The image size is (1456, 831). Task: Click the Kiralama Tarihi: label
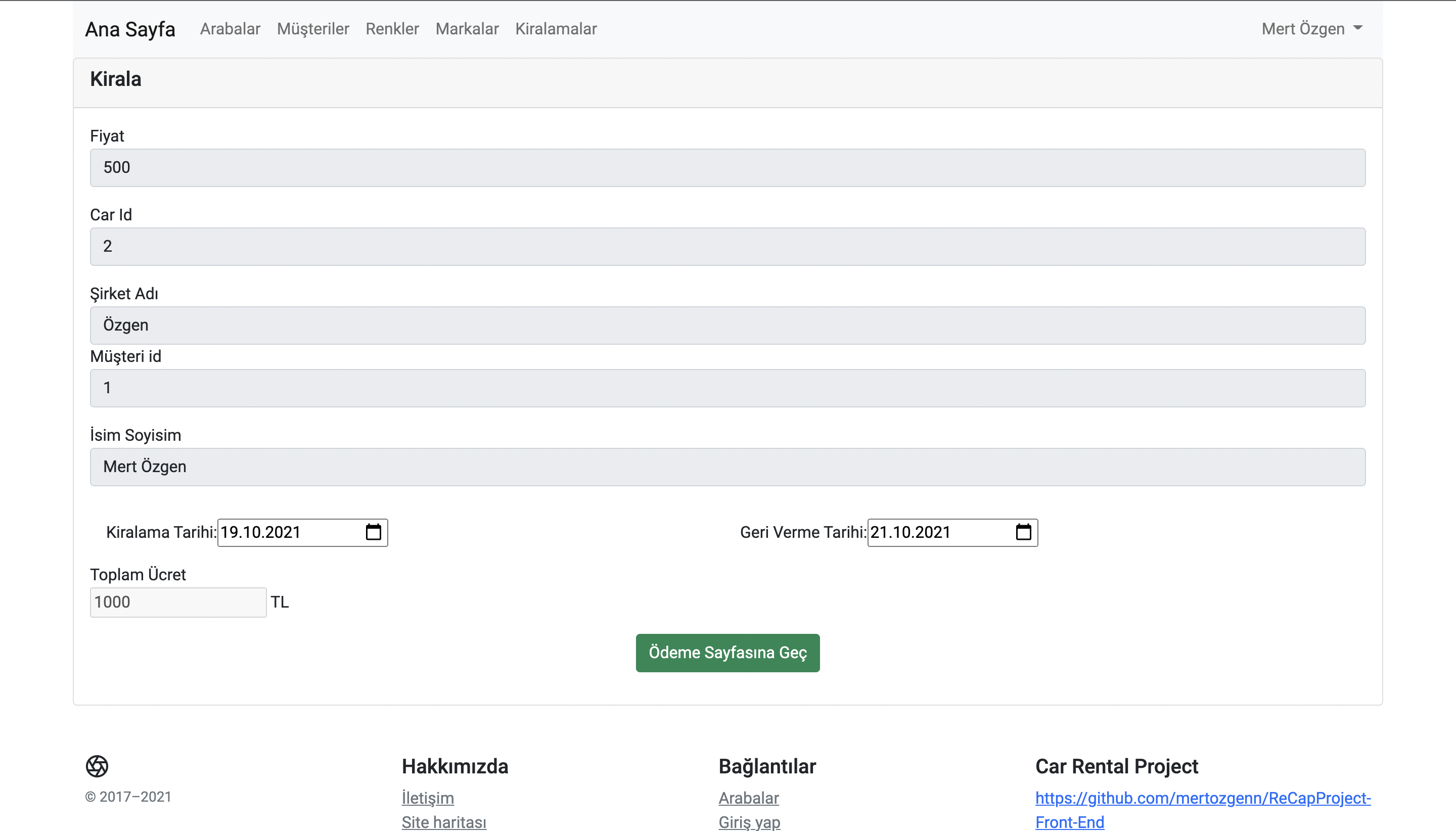click(x=161, y=532)
